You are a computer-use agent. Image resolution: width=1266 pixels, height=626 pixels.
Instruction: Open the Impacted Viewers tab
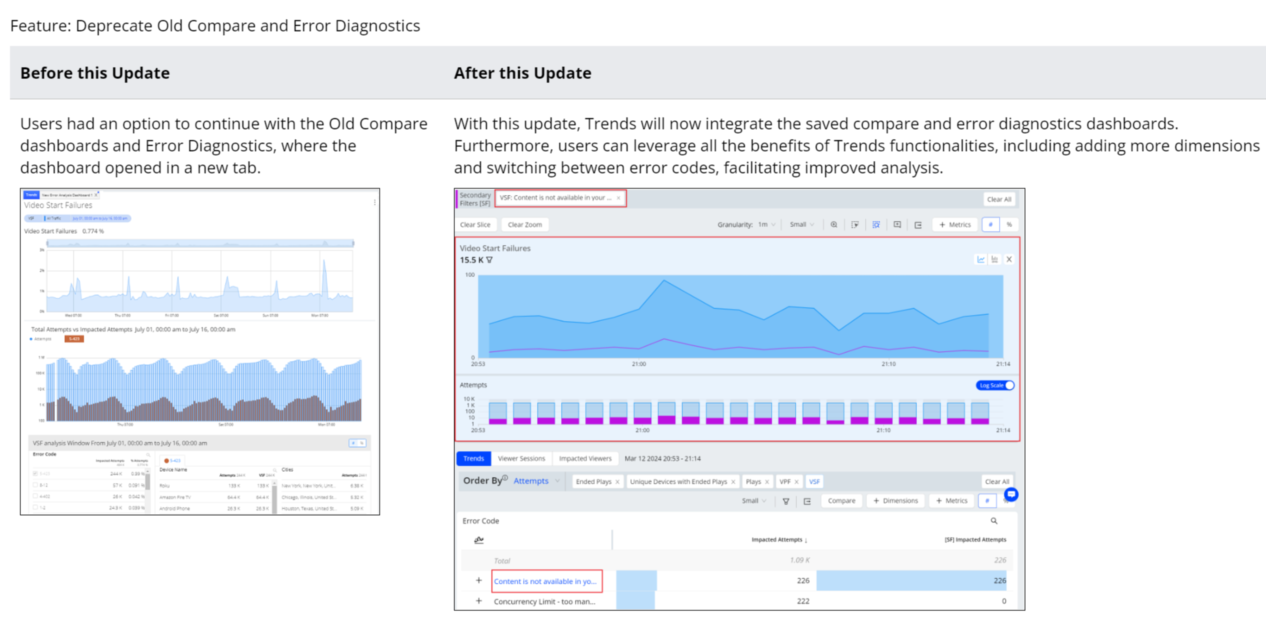tap(585, 459)
